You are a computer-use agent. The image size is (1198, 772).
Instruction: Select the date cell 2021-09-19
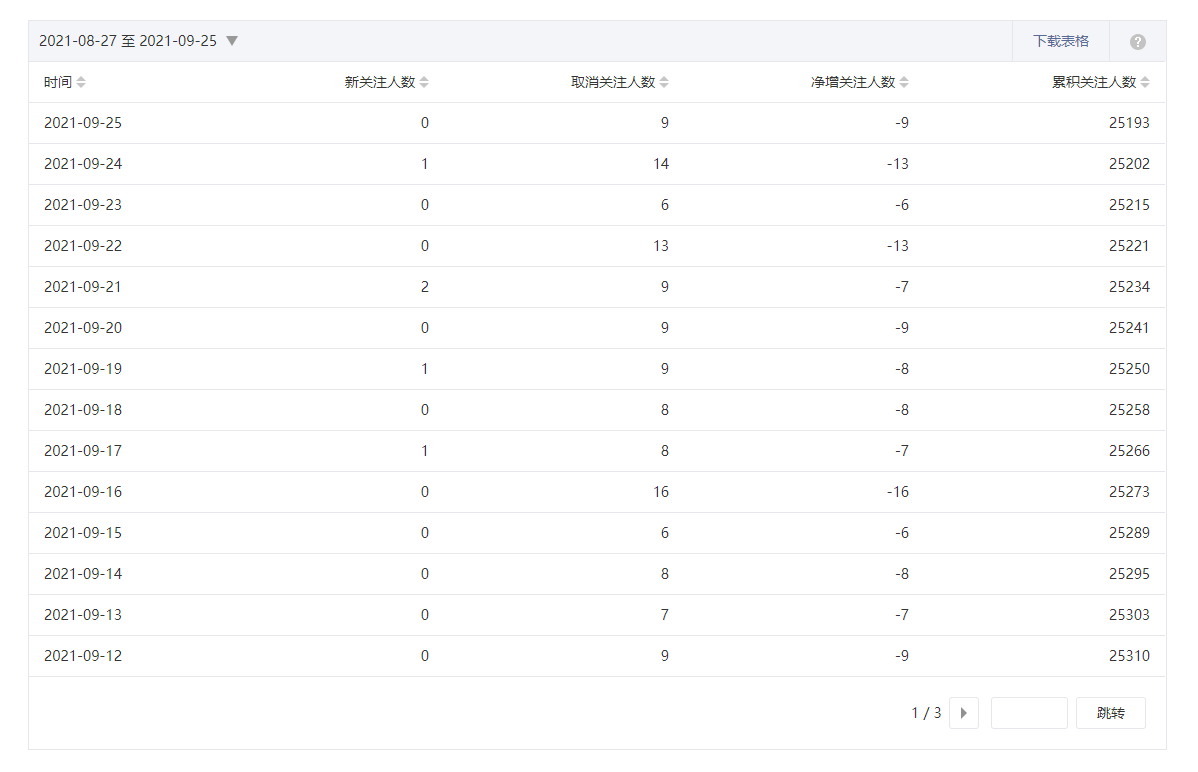tap(83, 369)
